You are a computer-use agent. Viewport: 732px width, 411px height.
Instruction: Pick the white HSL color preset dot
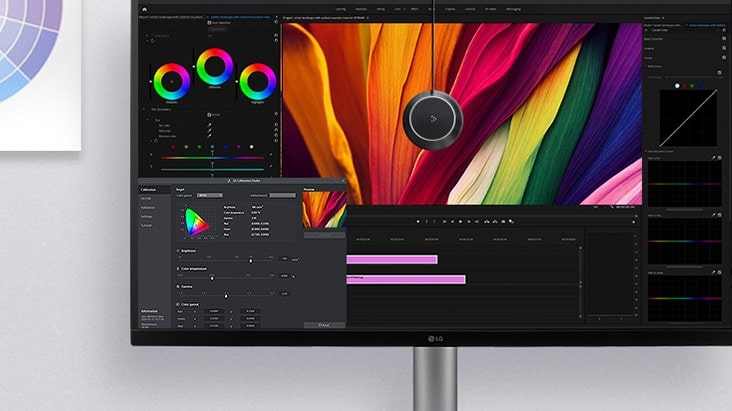(252, 147)
